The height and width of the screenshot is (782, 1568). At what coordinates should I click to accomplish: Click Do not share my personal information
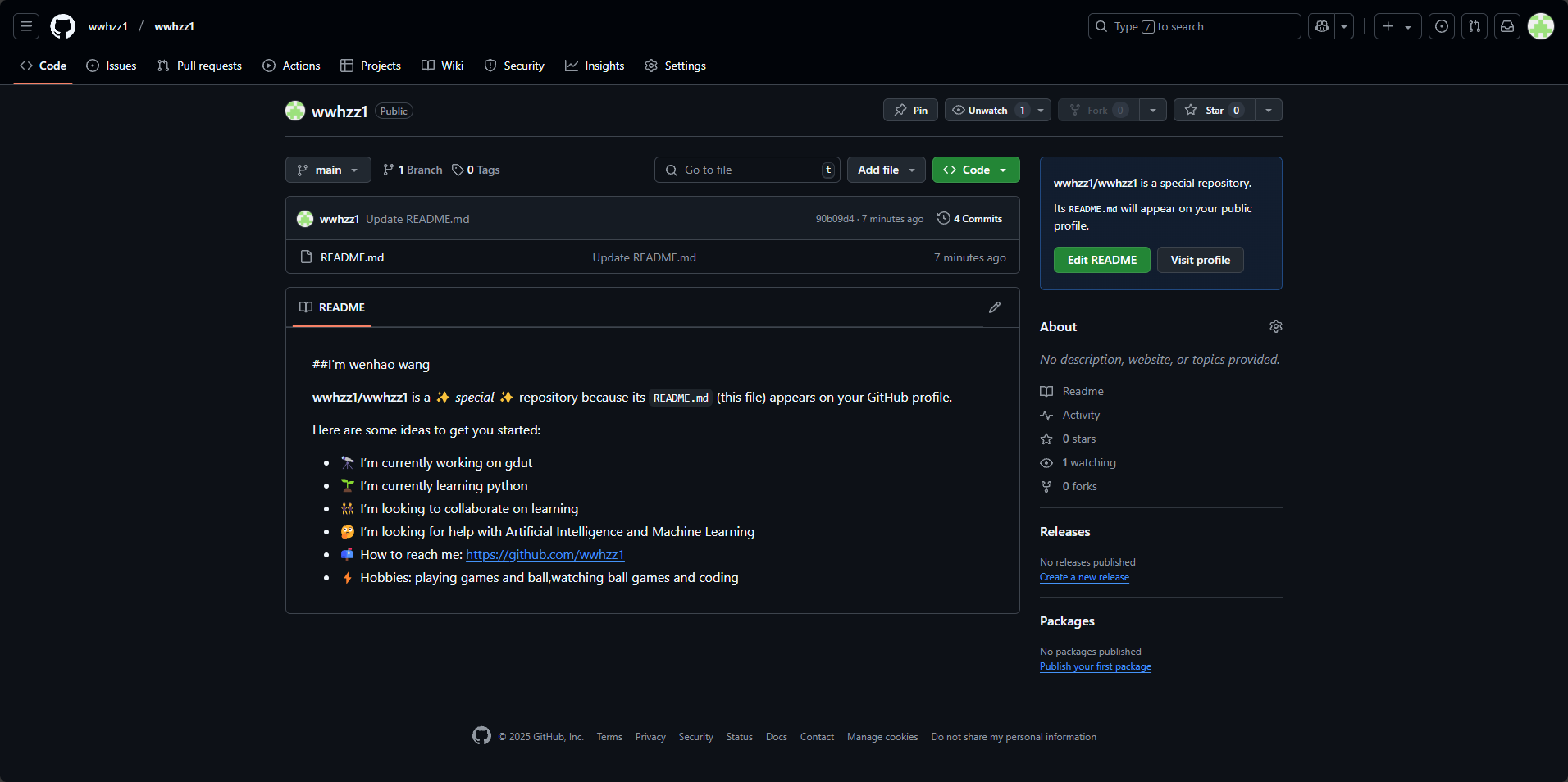pos(1014,737)
